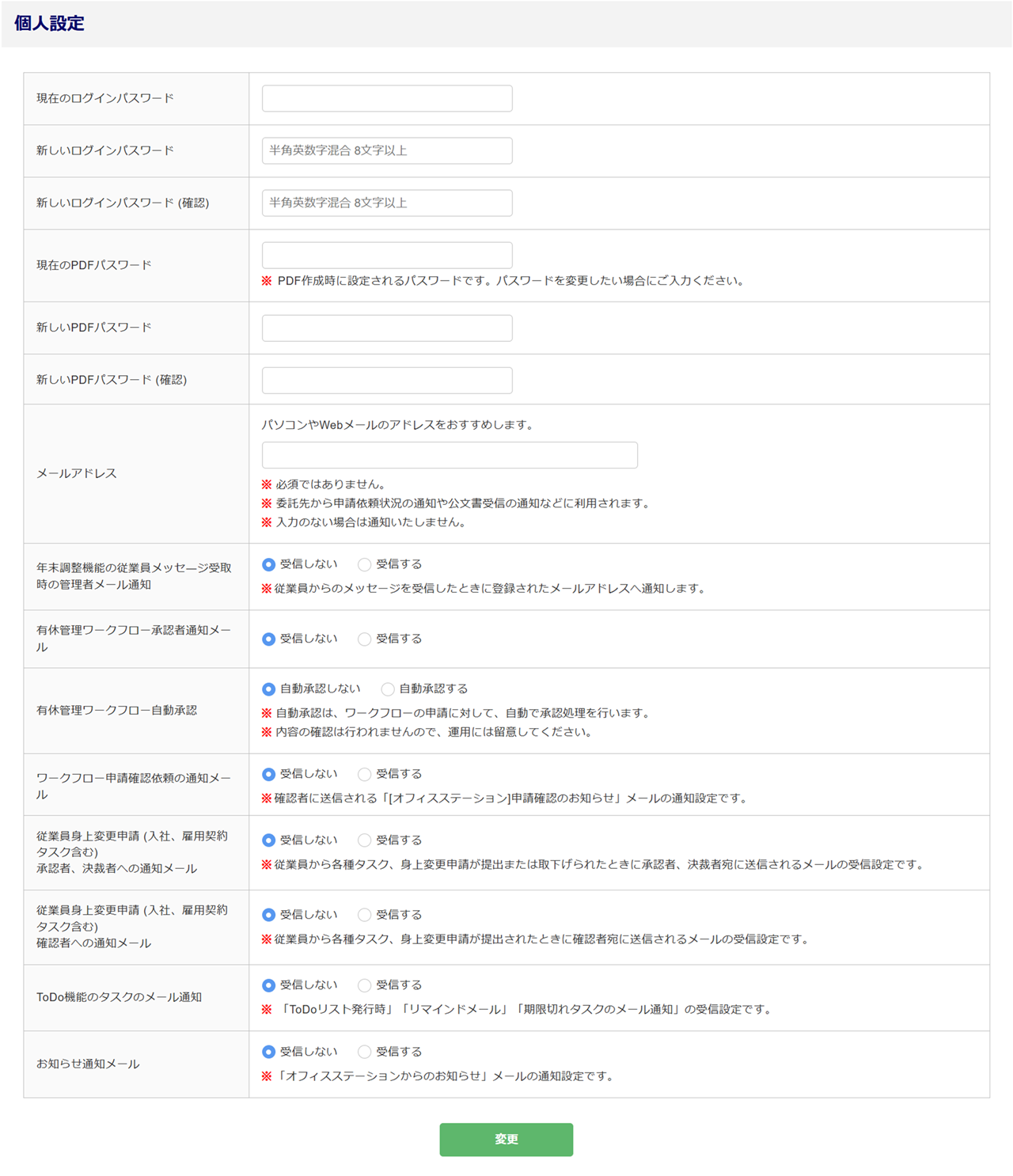Click the お知らせ通知メール row label
Viewport: 1013px width, 1176px height.
click(88, 1064)
